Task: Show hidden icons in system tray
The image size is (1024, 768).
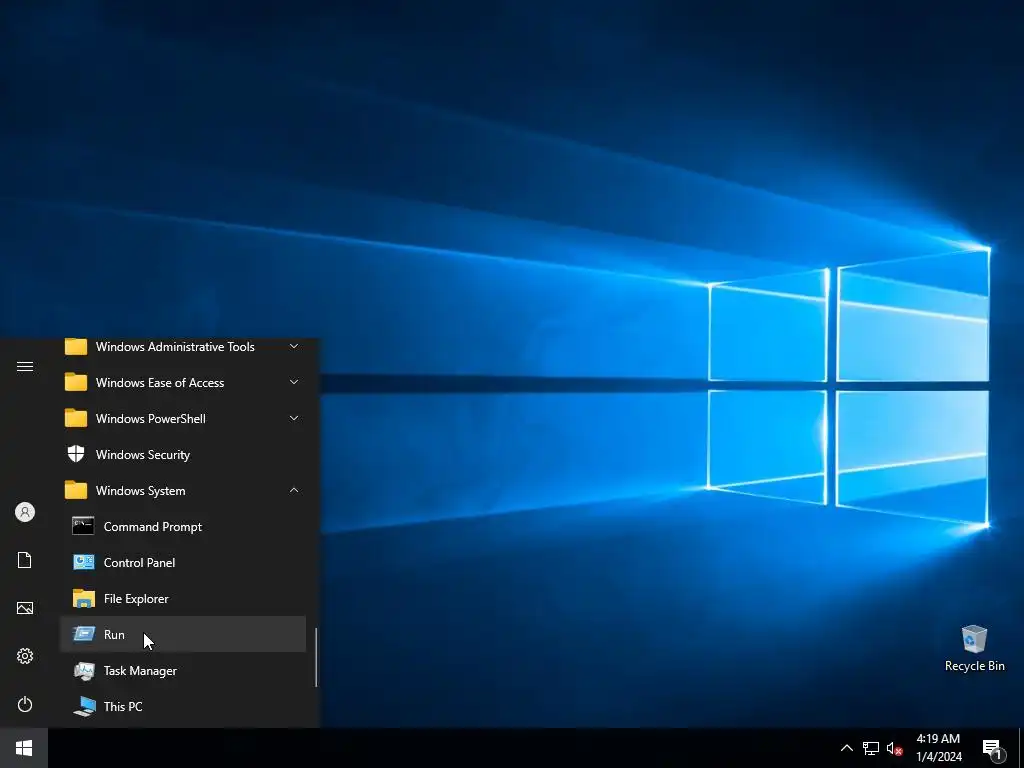Action: pos(846,748)
